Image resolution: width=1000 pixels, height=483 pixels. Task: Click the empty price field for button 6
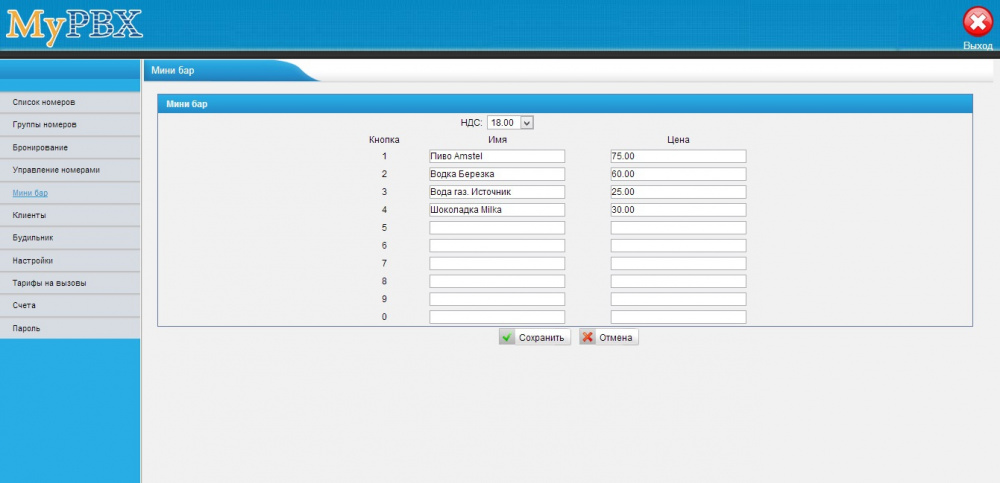click(x=679, y=246)
